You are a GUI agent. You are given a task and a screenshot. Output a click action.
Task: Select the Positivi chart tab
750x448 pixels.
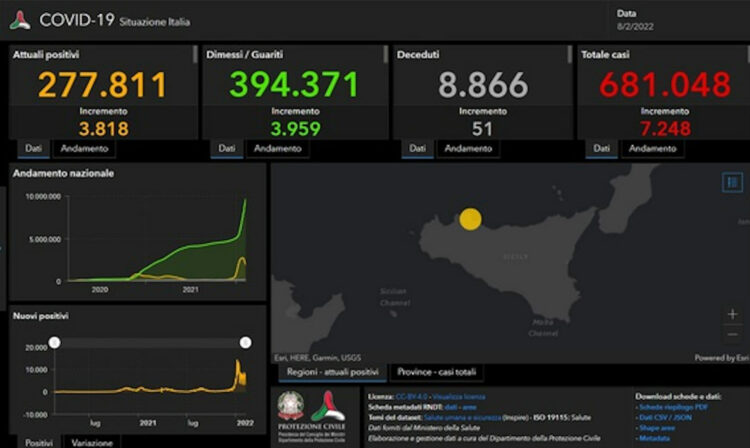coord(38,441)
